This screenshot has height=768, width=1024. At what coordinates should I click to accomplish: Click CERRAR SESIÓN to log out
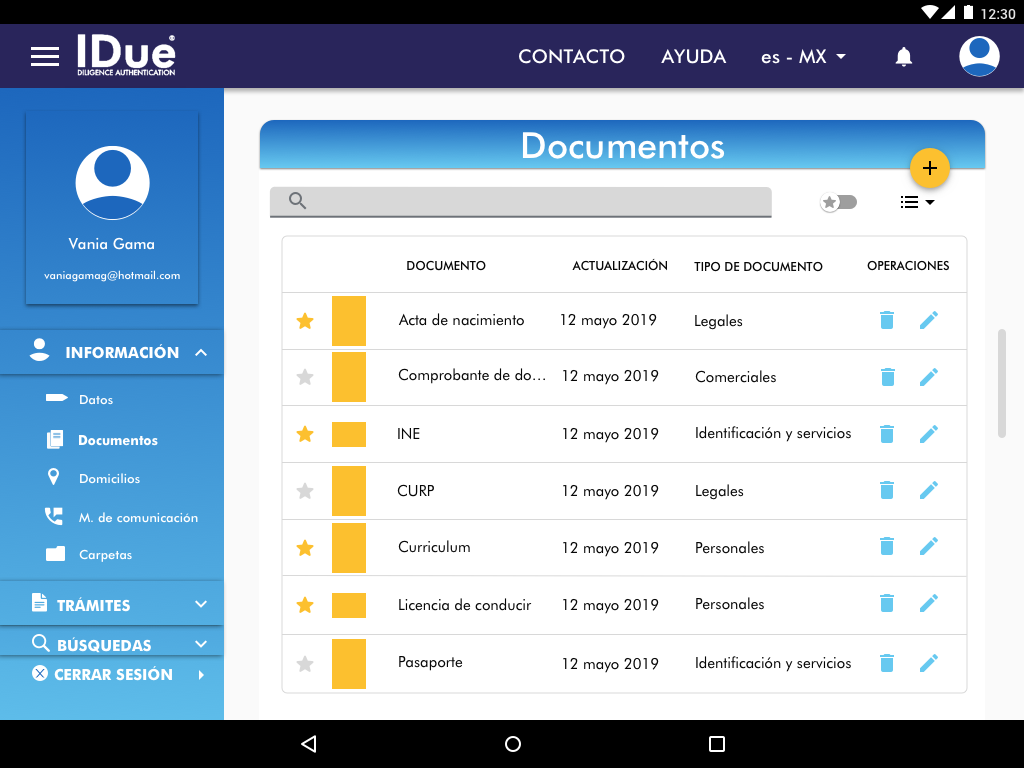(x=113, y=675)
